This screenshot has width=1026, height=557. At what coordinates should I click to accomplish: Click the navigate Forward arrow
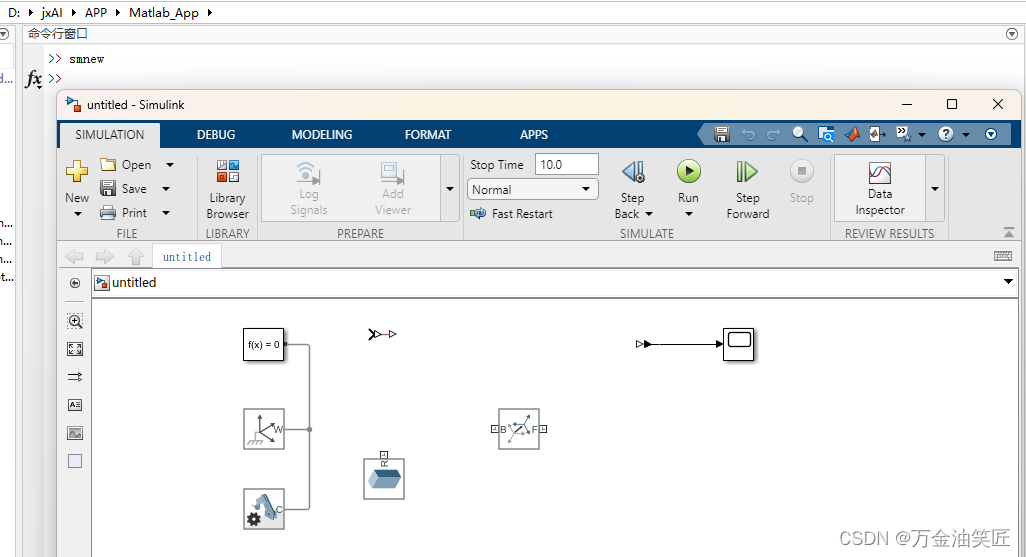tap(105, 257)
